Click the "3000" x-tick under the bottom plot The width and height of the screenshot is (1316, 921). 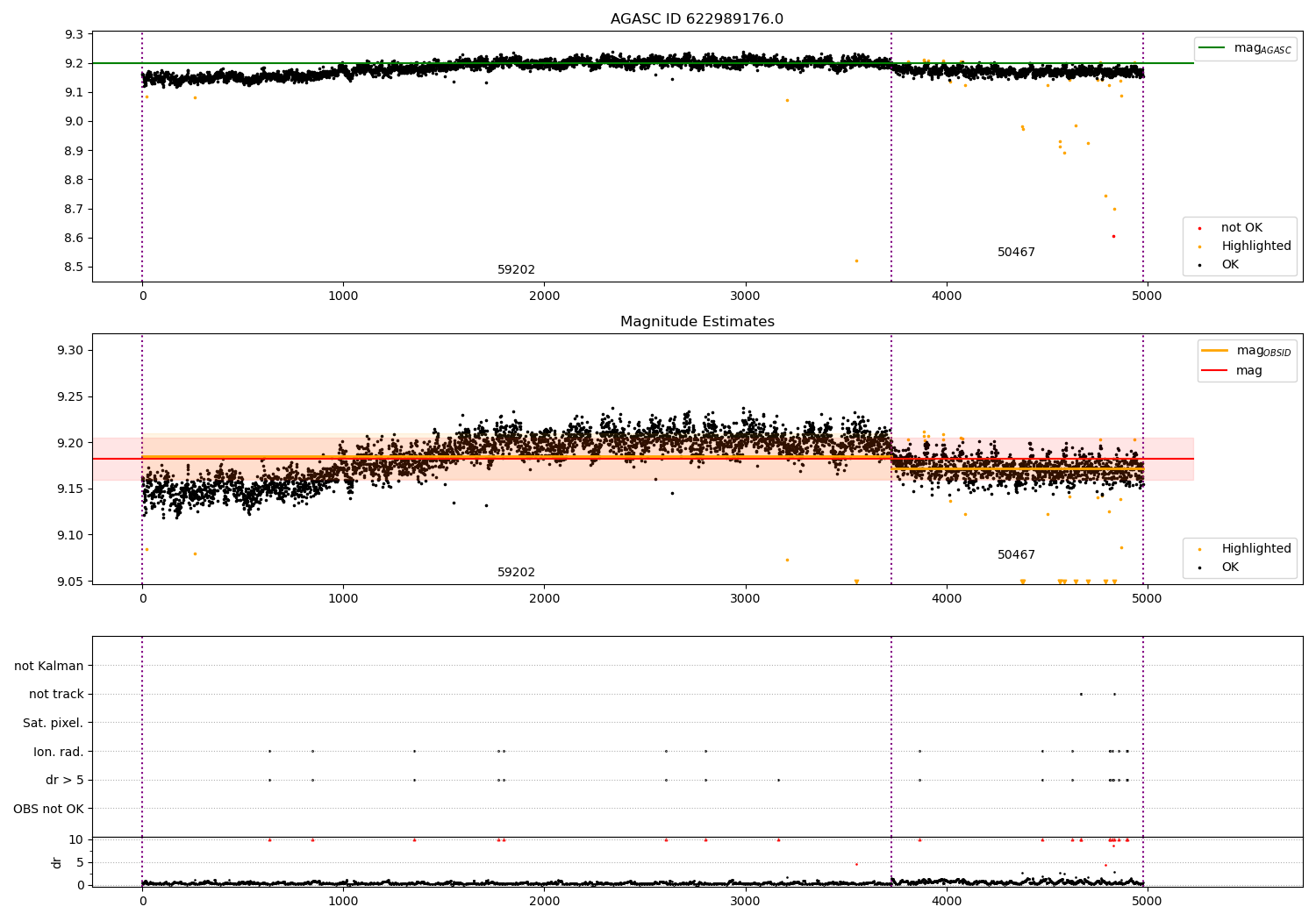[746, 900]
